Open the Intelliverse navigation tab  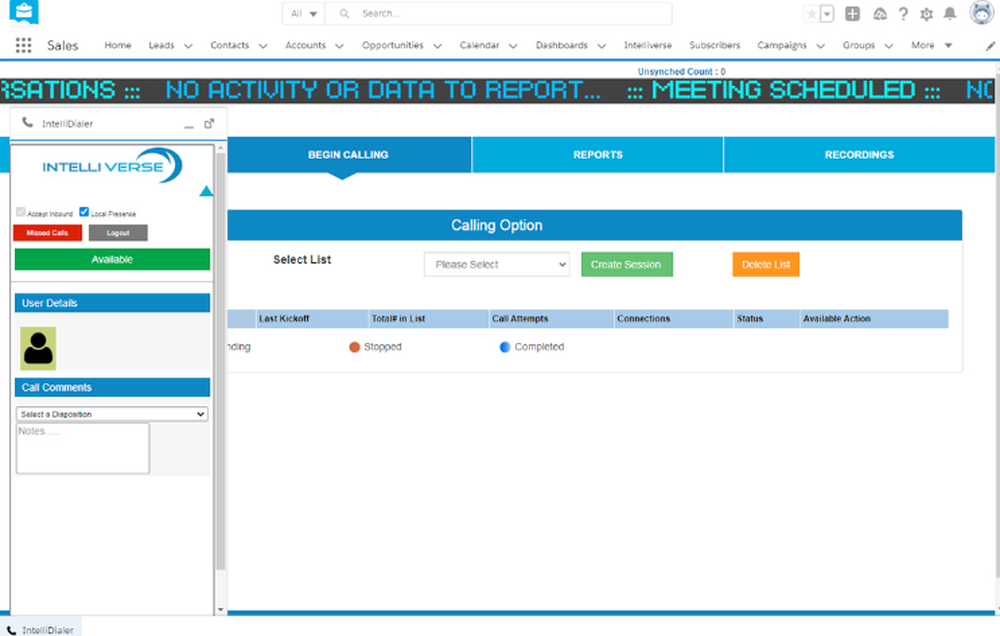click(648, 45)
